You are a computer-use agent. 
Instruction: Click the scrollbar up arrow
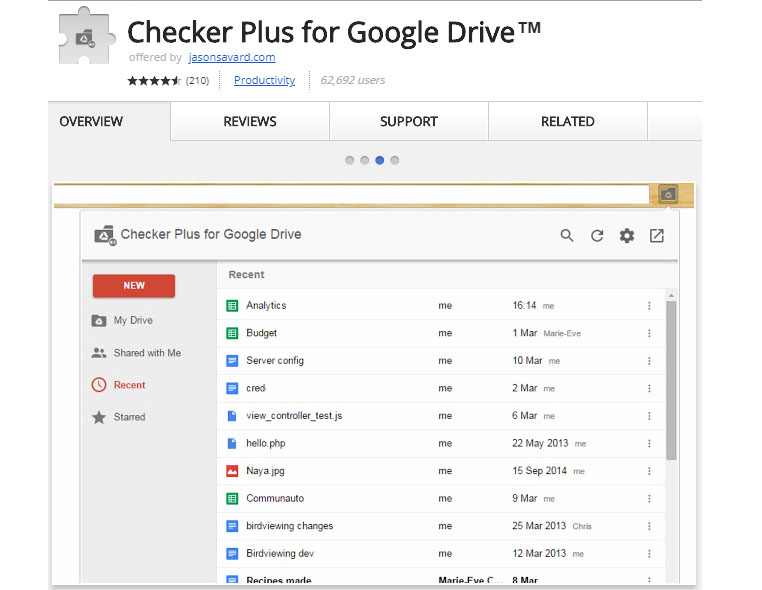pyautogui.click(x=671, y=295)
